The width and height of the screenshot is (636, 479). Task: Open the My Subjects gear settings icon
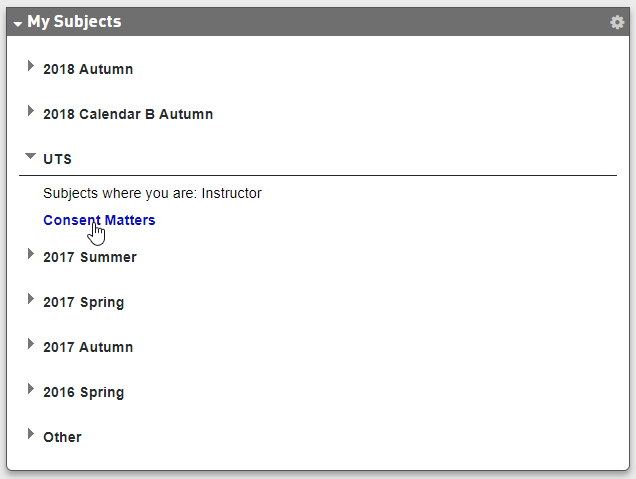pyautogui.click(x=617, y=22)
